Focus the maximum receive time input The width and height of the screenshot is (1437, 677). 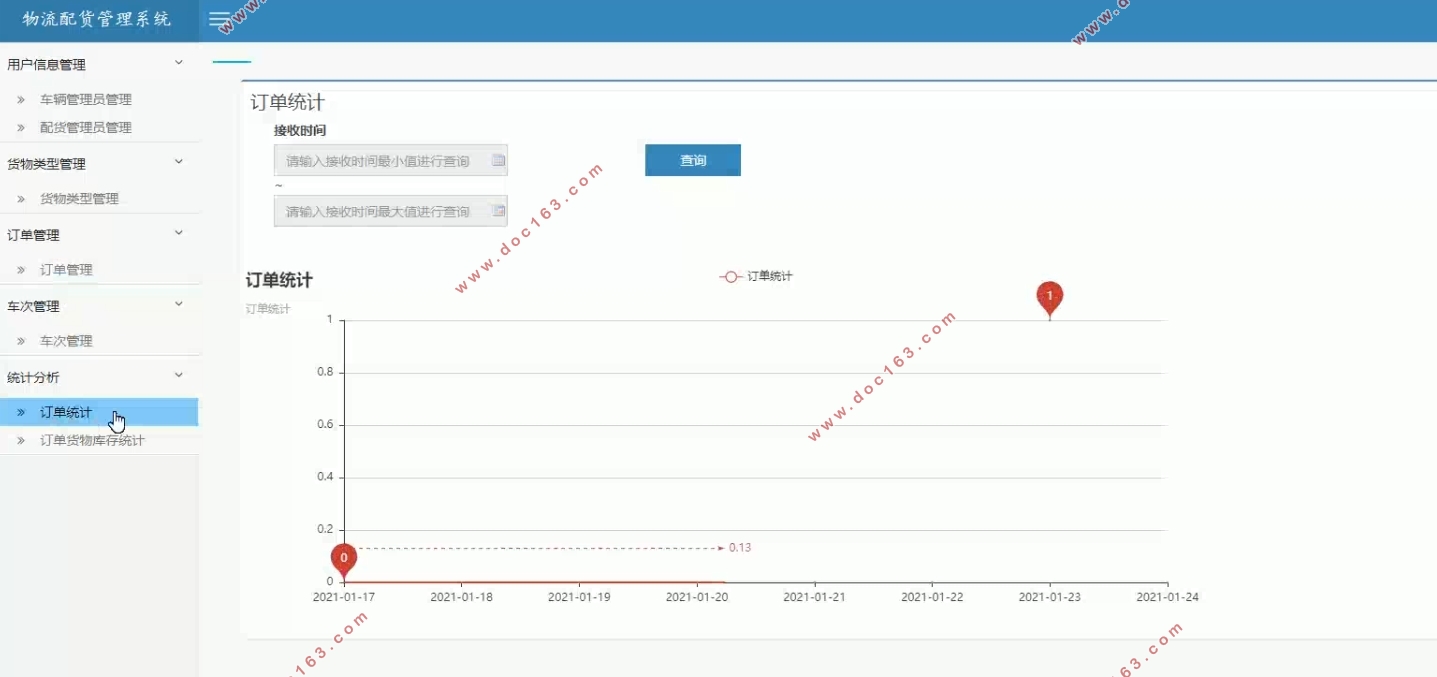click(x=390, y=211)
